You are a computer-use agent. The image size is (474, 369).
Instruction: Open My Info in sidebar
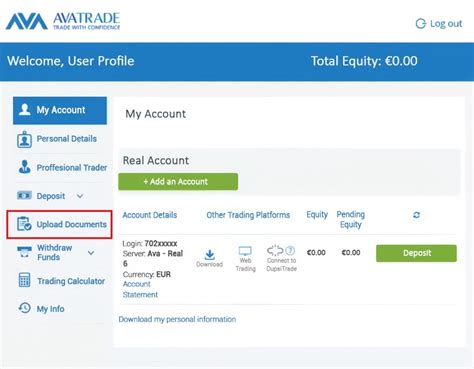[x=41, y=309]
